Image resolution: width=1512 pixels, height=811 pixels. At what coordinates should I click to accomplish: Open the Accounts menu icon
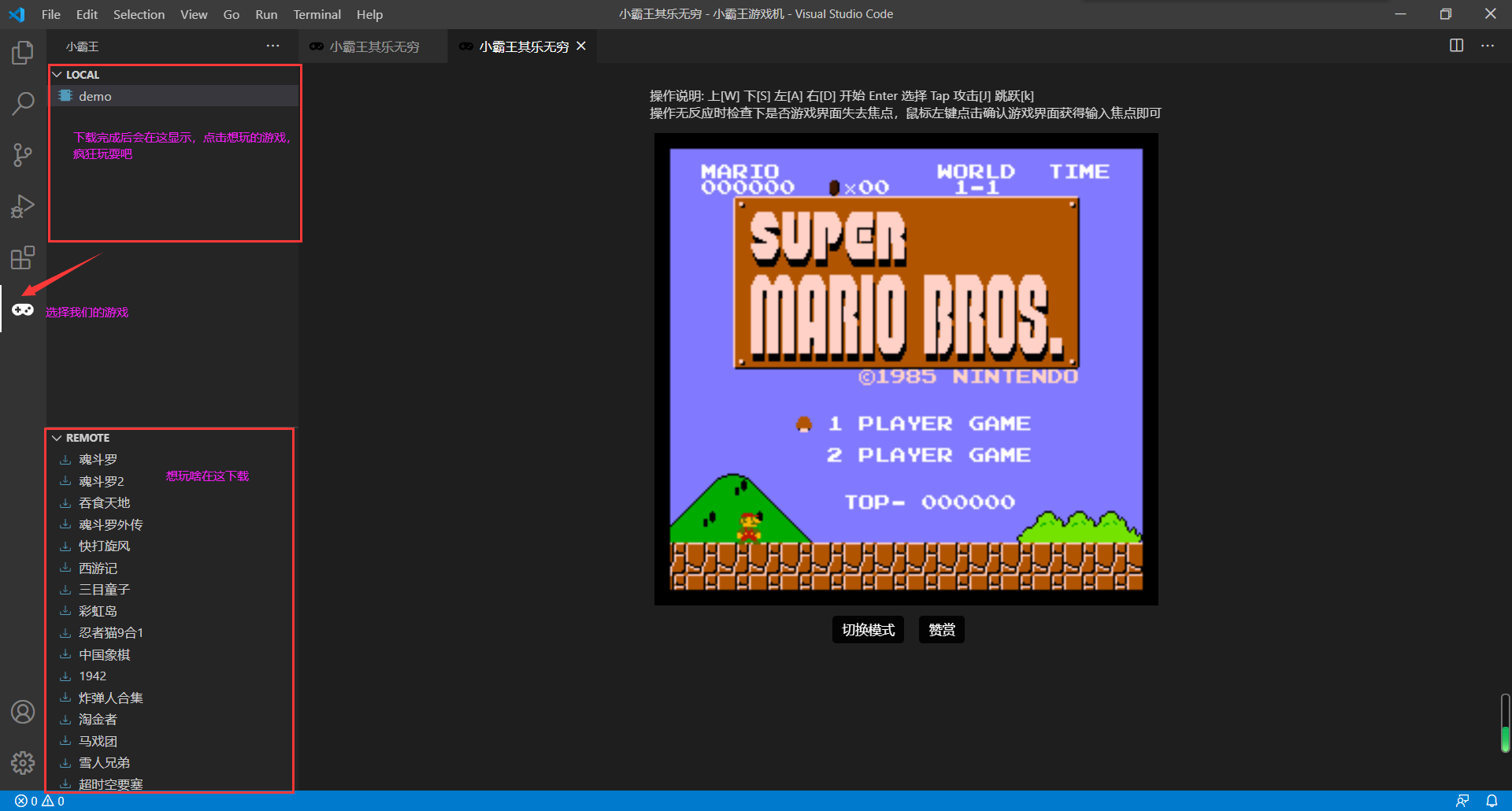coord(23,712)
